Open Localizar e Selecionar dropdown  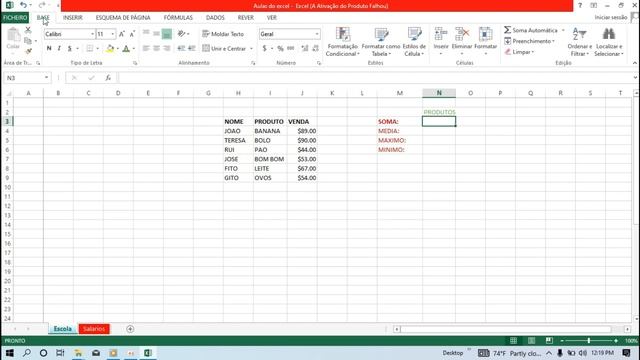[x=609, y=42]
